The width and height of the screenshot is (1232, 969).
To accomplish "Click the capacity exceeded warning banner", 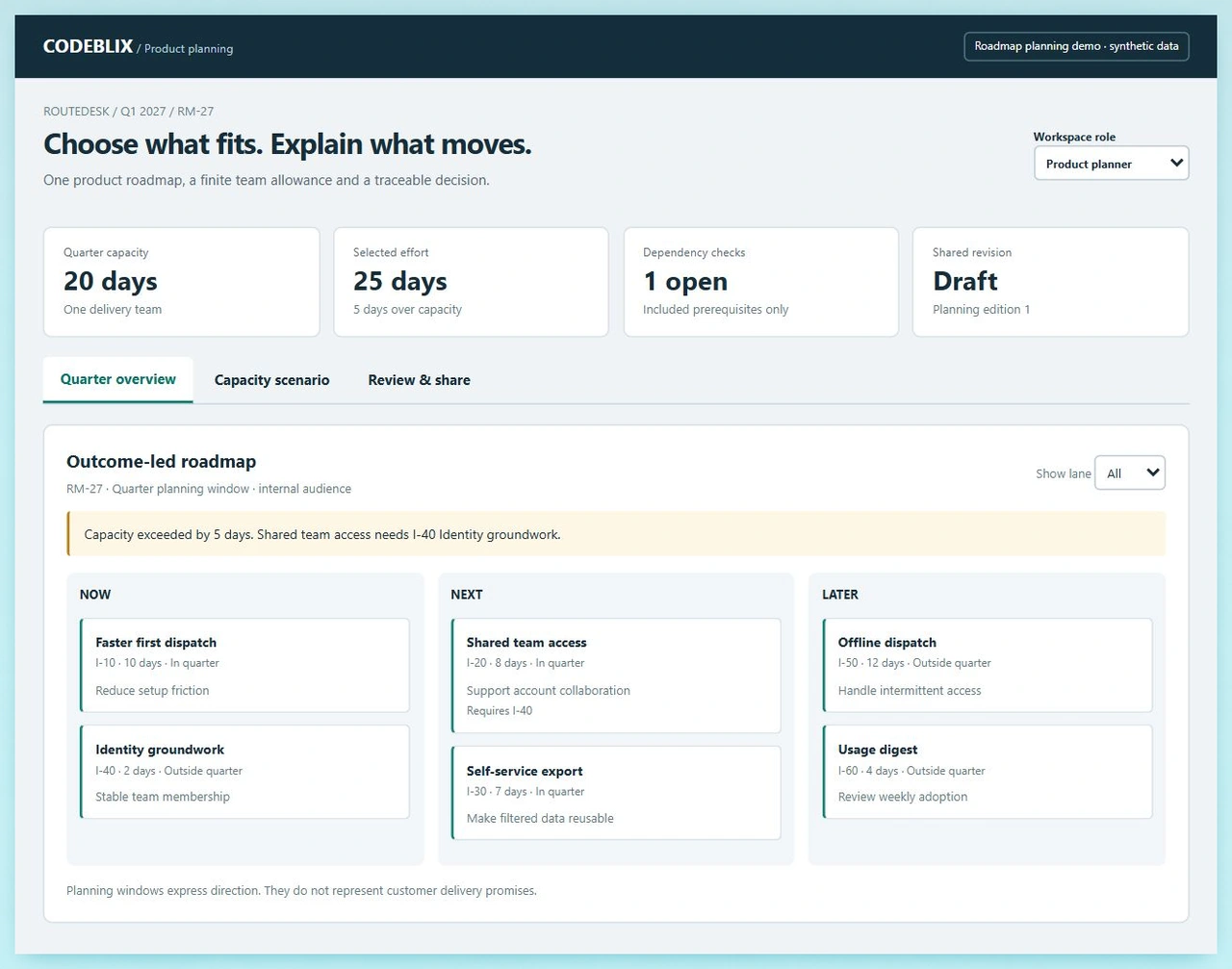I will (616, 534).
